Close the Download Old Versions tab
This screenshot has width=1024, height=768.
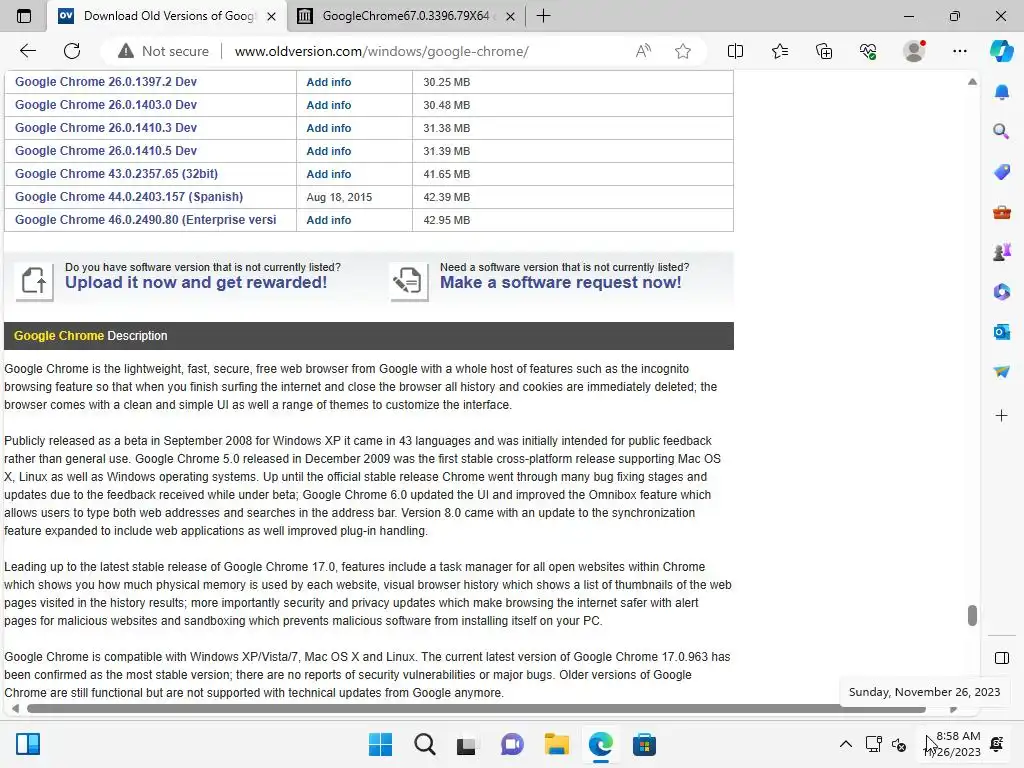coord(272,16)
